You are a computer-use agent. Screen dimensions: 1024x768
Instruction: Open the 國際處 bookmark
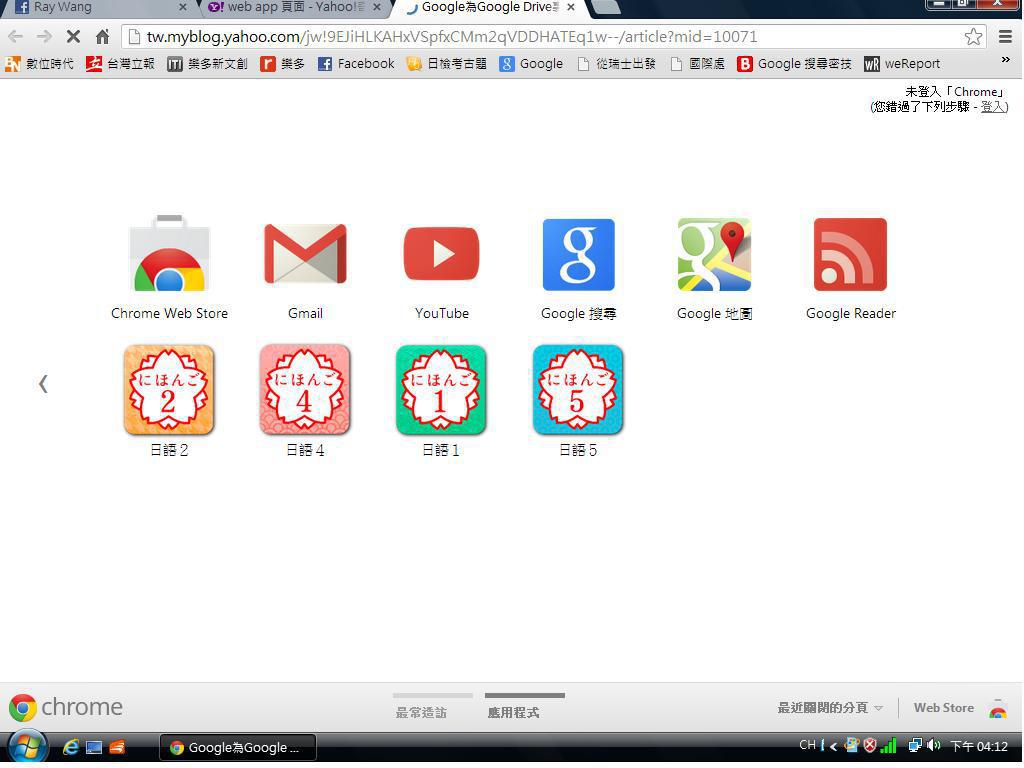pyautogui.click(x=697, y=63)
